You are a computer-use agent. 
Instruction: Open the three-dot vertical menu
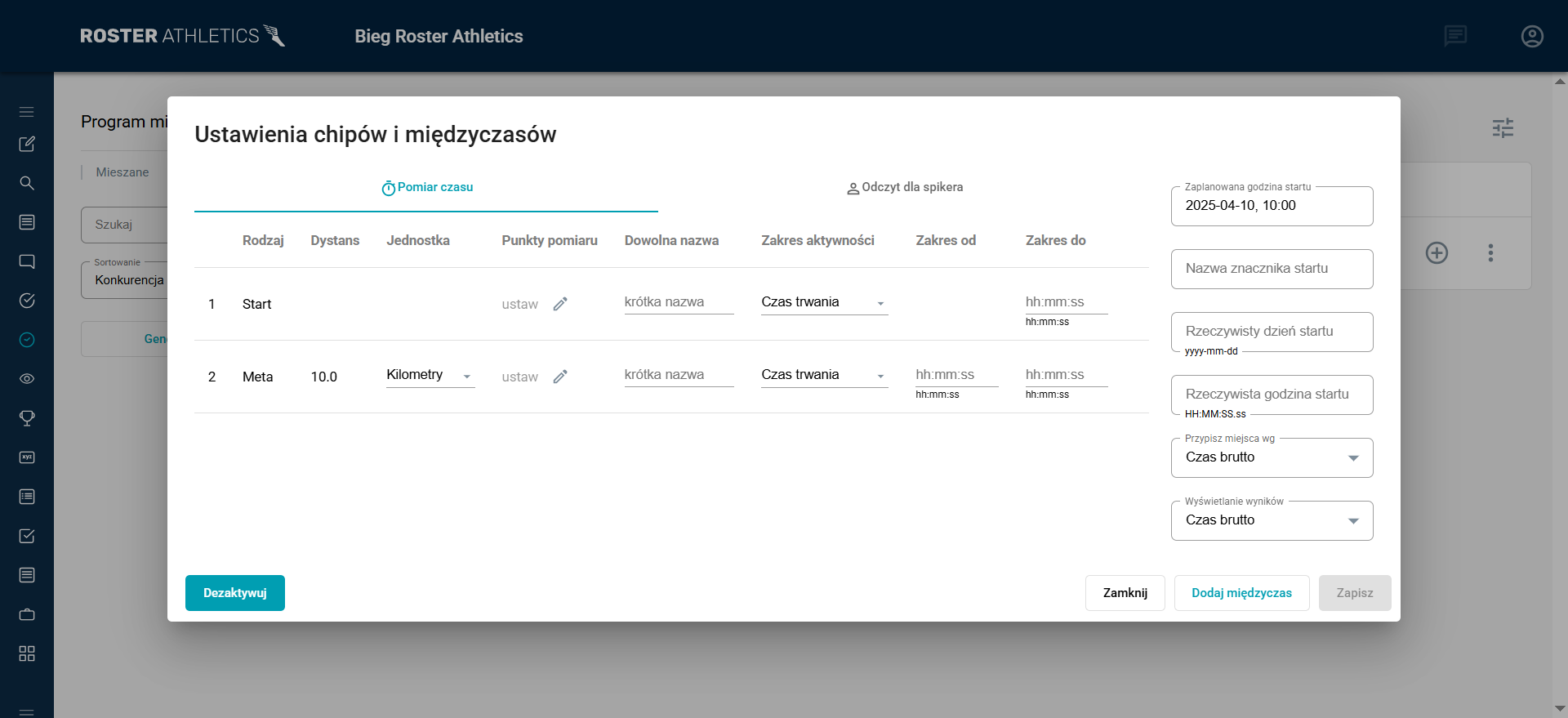(1490, 252)
